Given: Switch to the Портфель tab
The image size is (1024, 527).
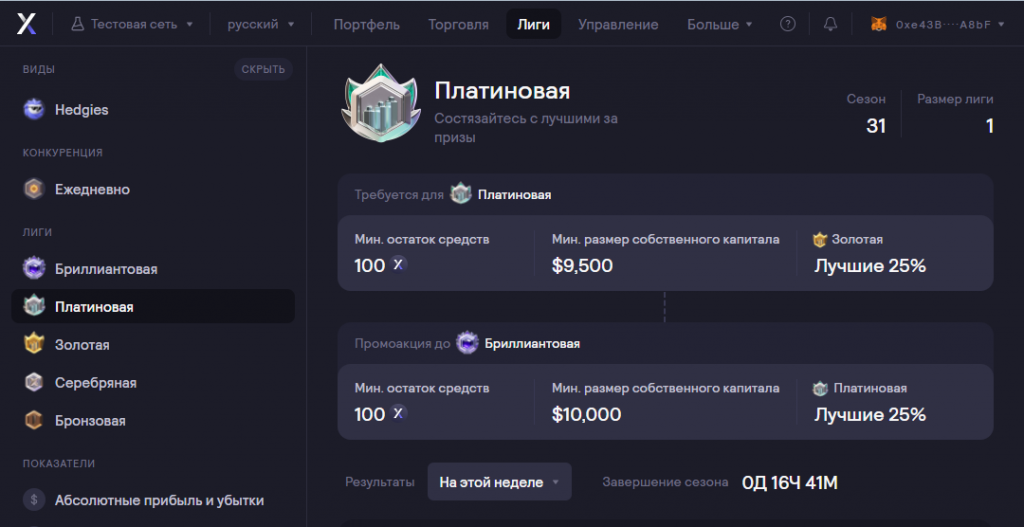Looking at the screenshot, I should click(366, 24).
